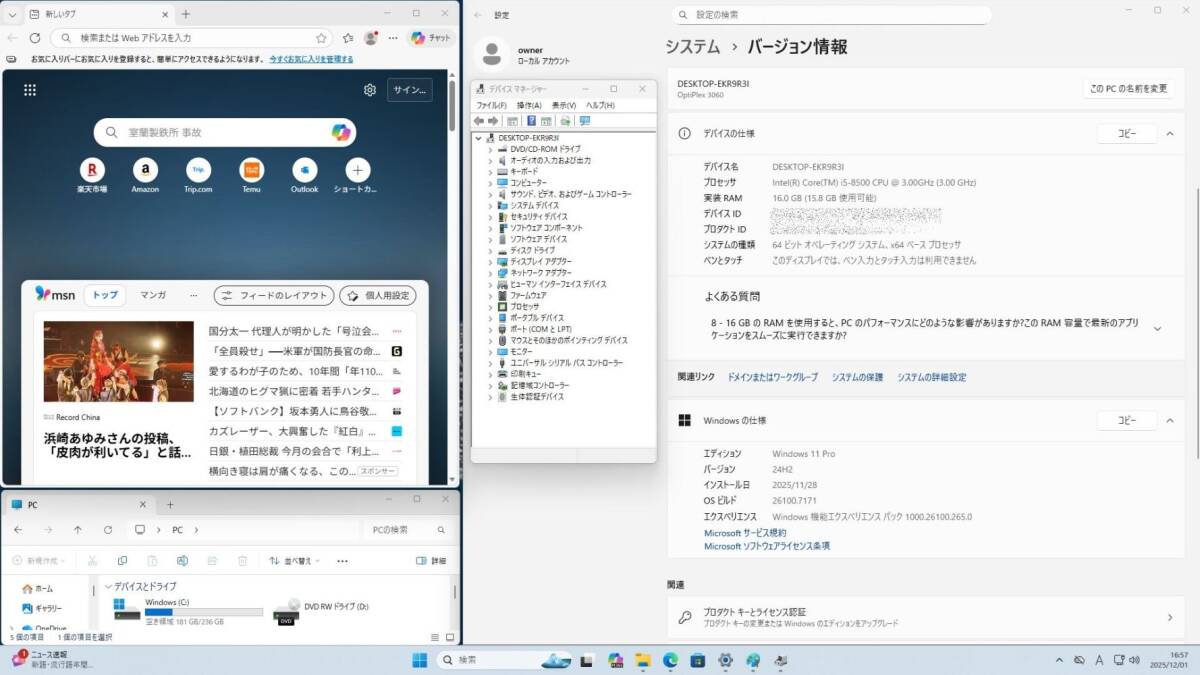The width and height of the screenshot is (1200, 675).
Task: Add page to favorites star icon
Action: [x=321, y=38]
